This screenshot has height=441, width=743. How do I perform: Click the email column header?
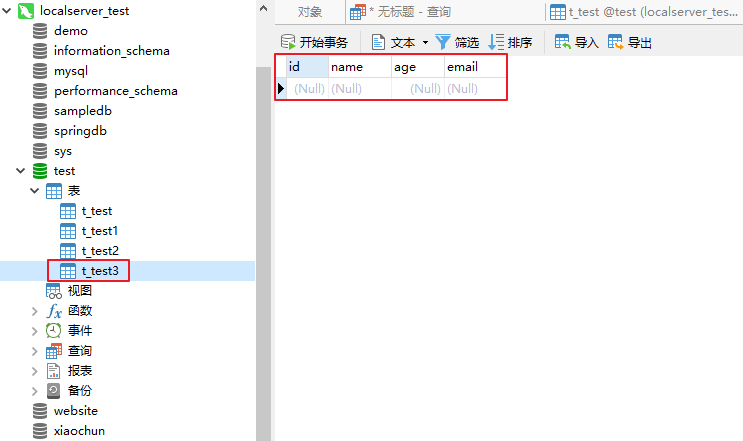(475, 67)
